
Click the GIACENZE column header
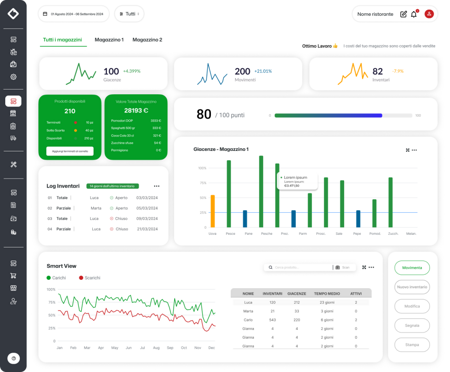pyautogui.click(x=297, y=294)
